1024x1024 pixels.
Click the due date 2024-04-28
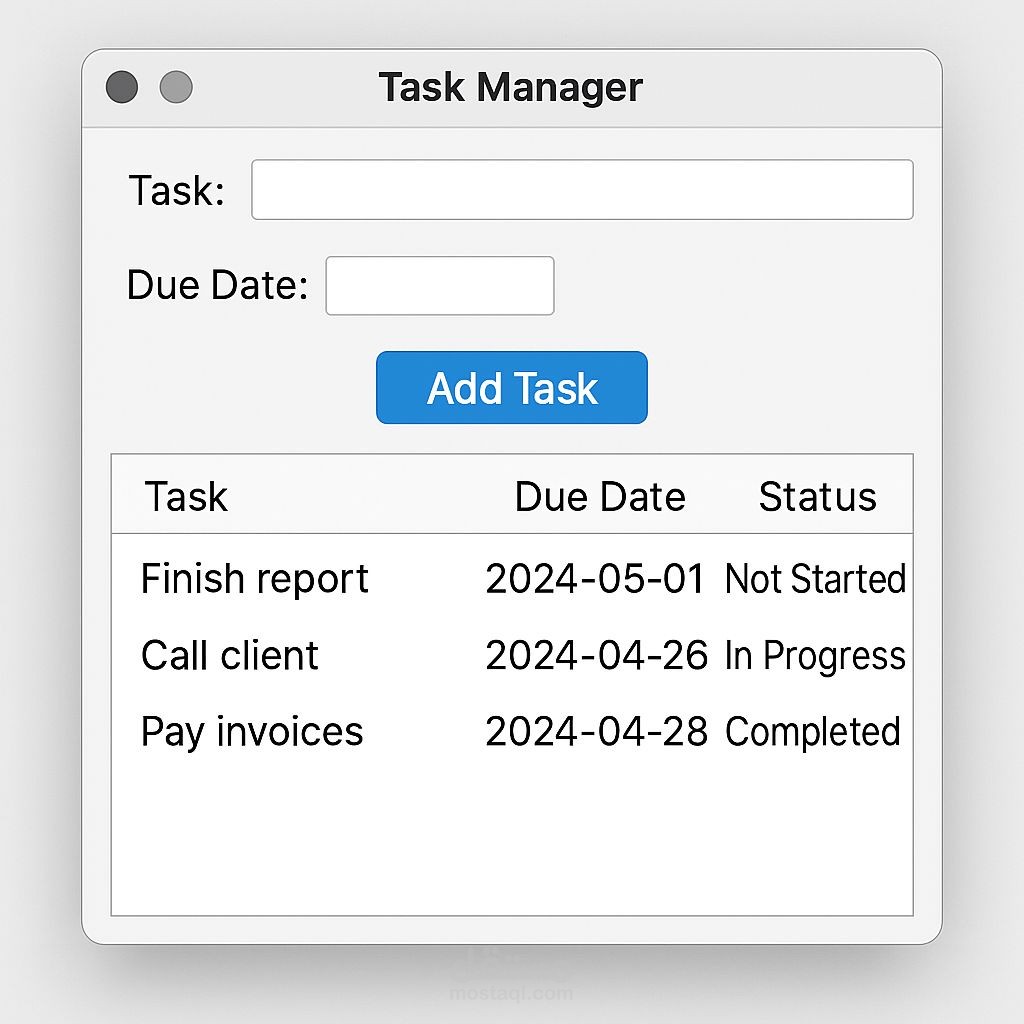pyautogui.click(x=597, y=732)
